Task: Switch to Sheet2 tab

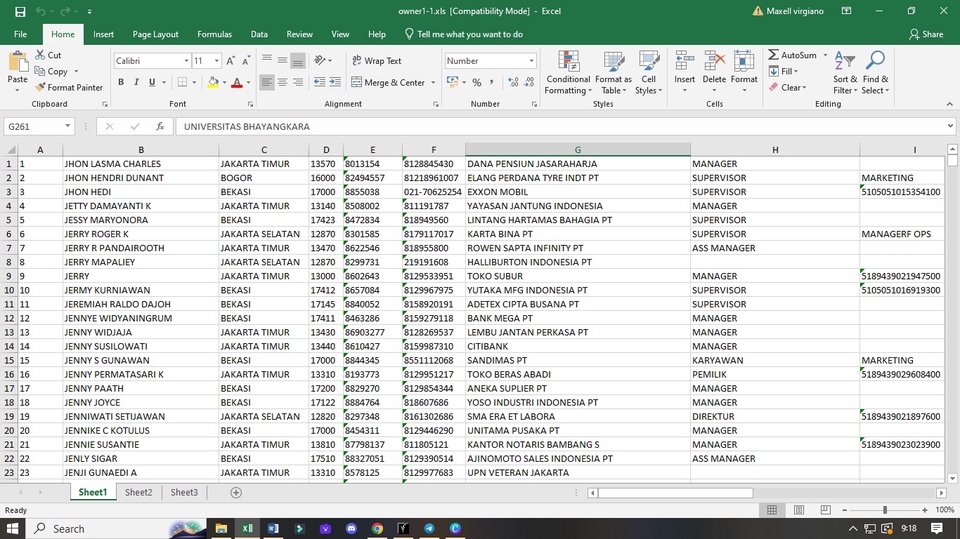Action: pos(138,492)
